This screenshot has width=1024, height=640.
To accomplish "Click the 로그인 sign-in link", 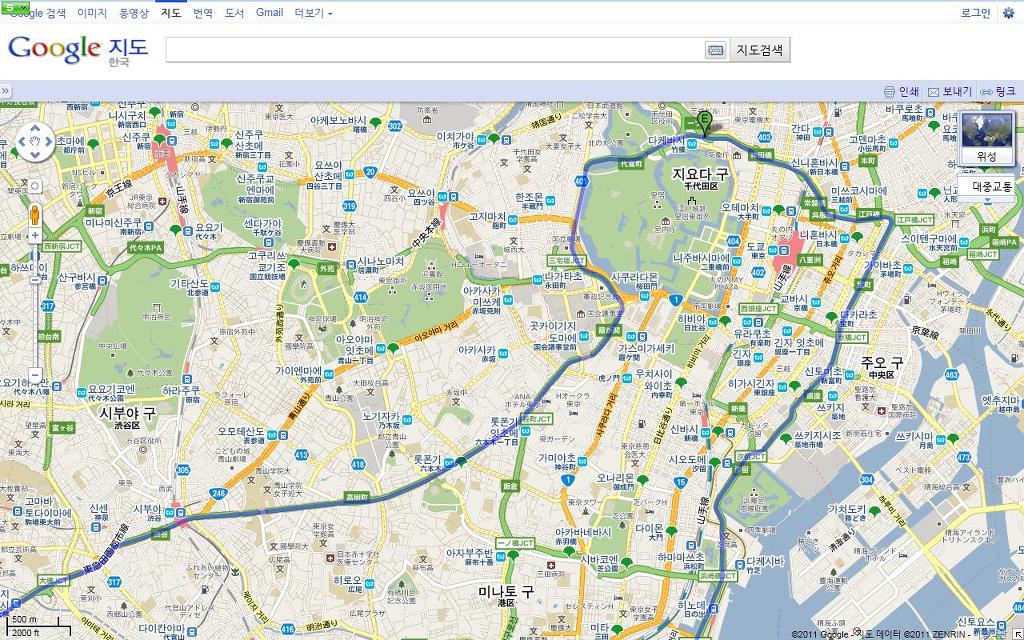I will coord(976,12).
